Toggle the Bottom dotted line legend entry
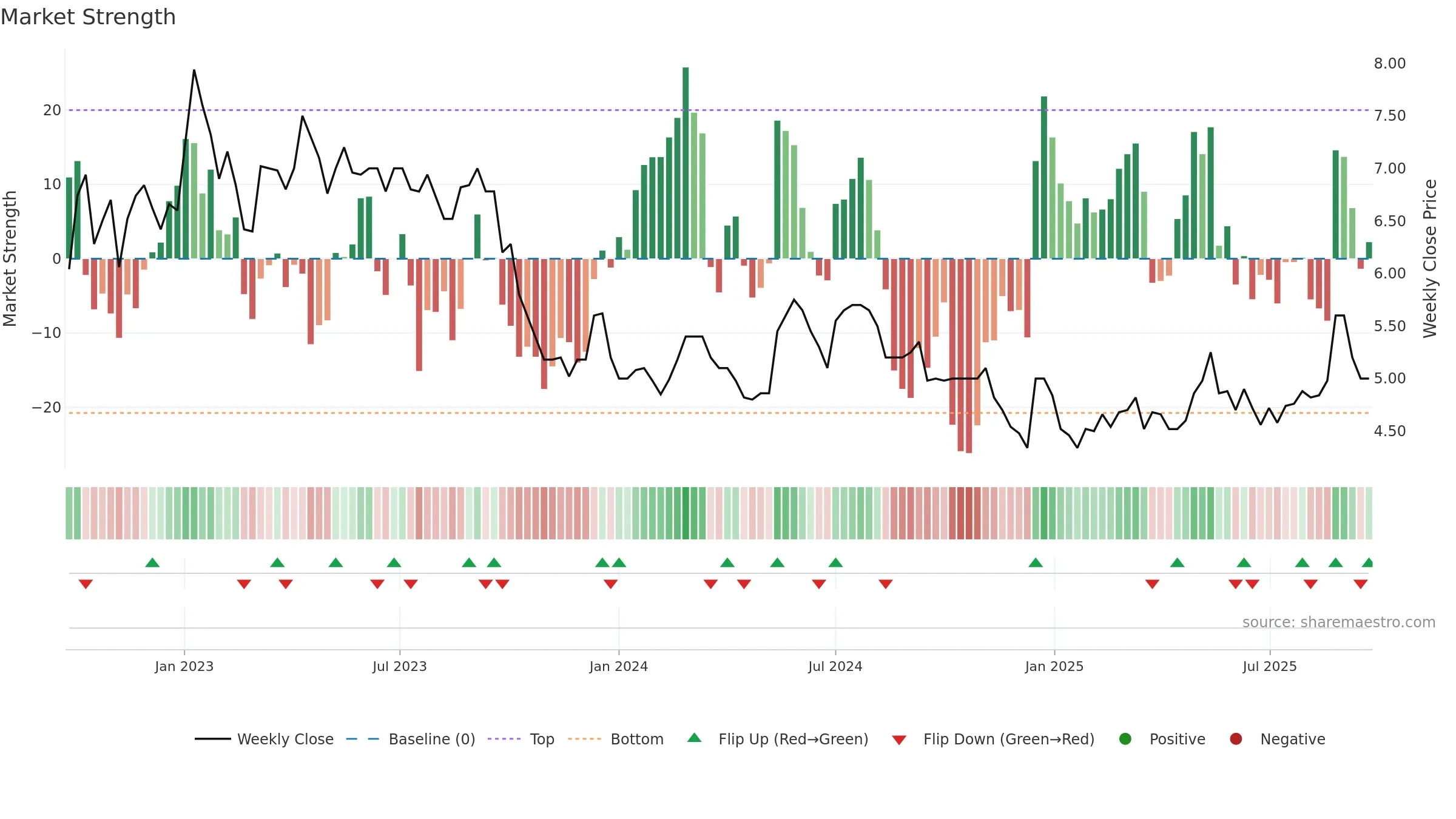 pyautogui.click(x=616, y=739)
